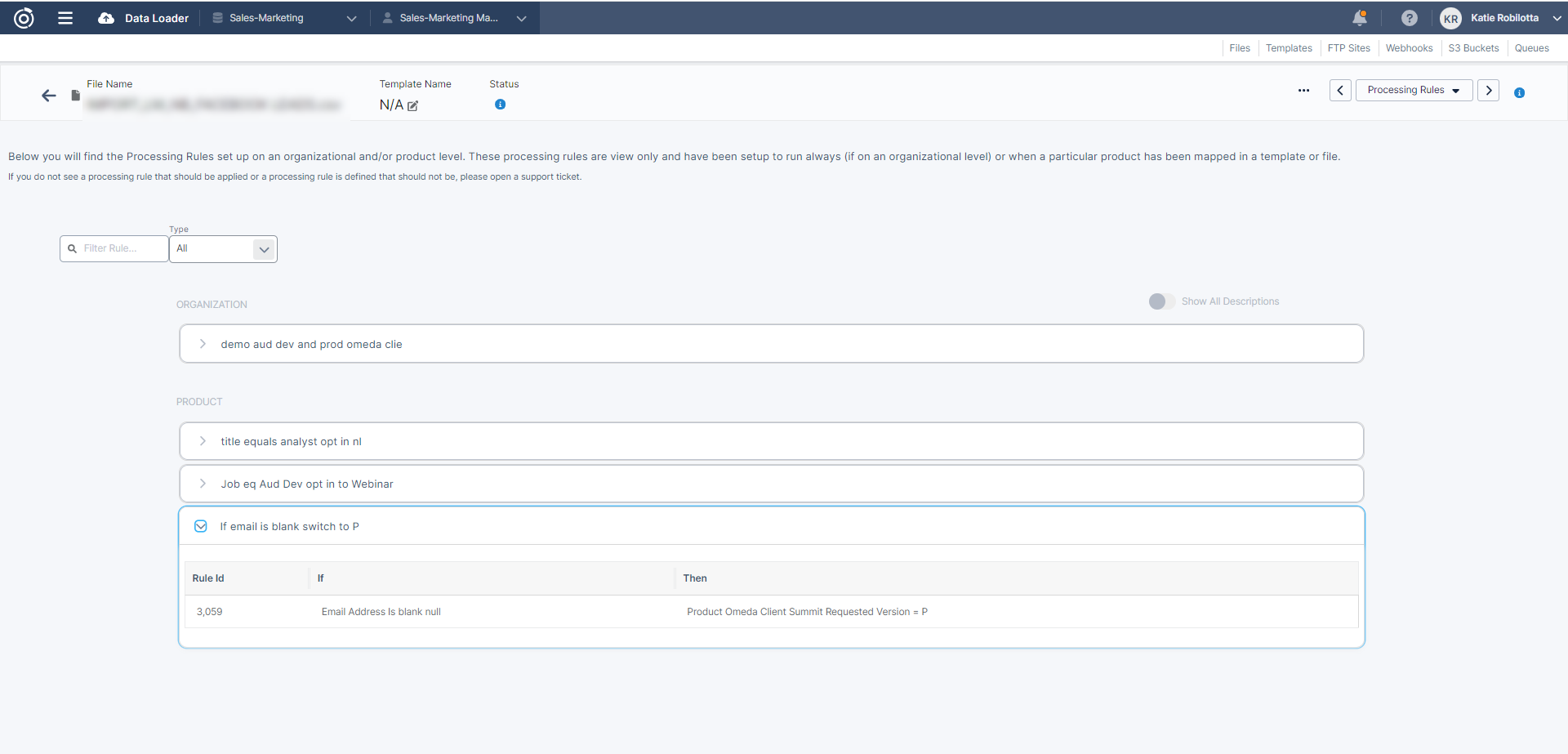Screen dimensions: 1568x754
Task: Switch to the Webhooks tab
Action: [x=1409, y=48]
